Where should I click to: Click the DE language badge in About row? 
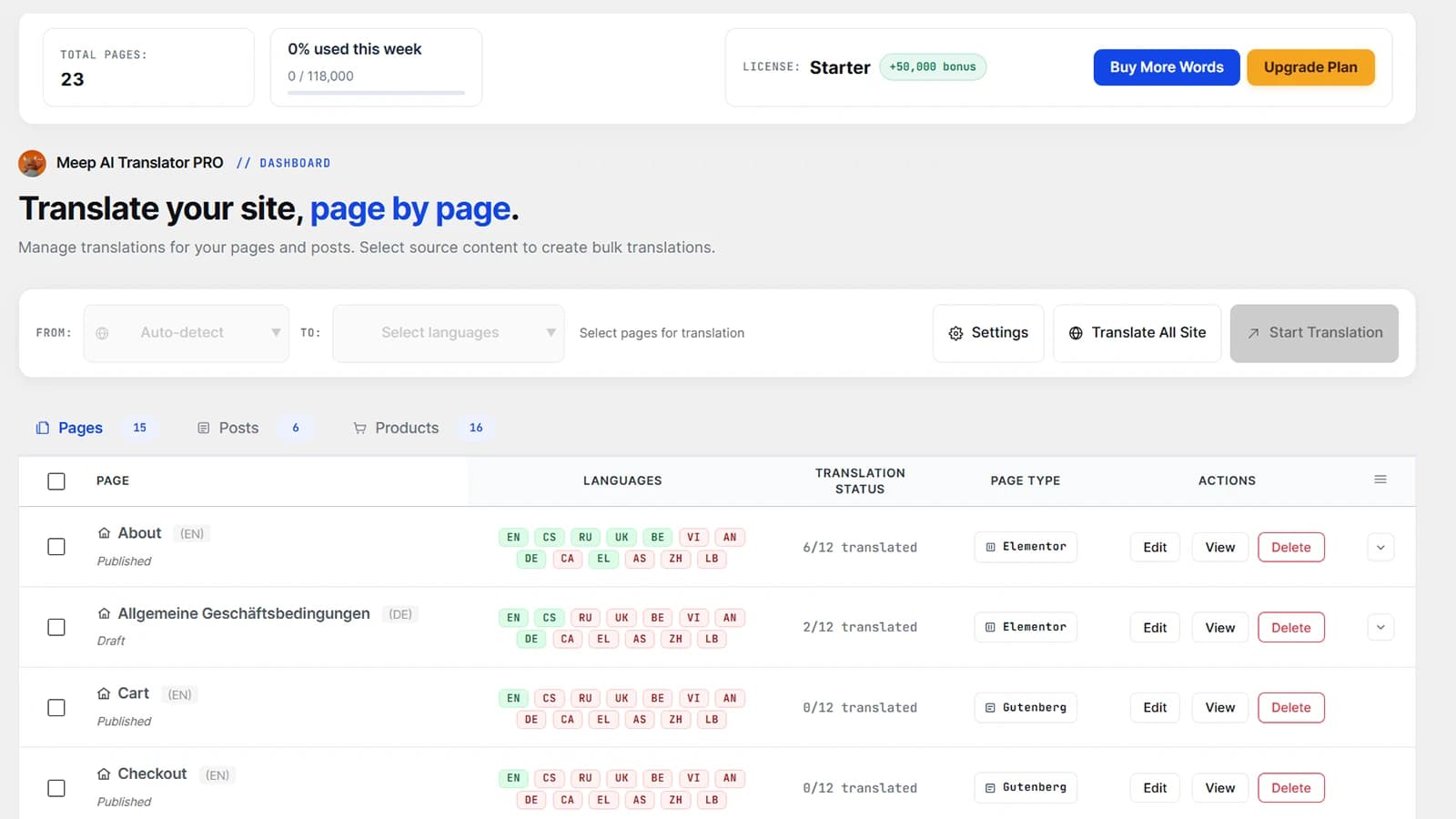pyautogui.click(x=531, y=559)
